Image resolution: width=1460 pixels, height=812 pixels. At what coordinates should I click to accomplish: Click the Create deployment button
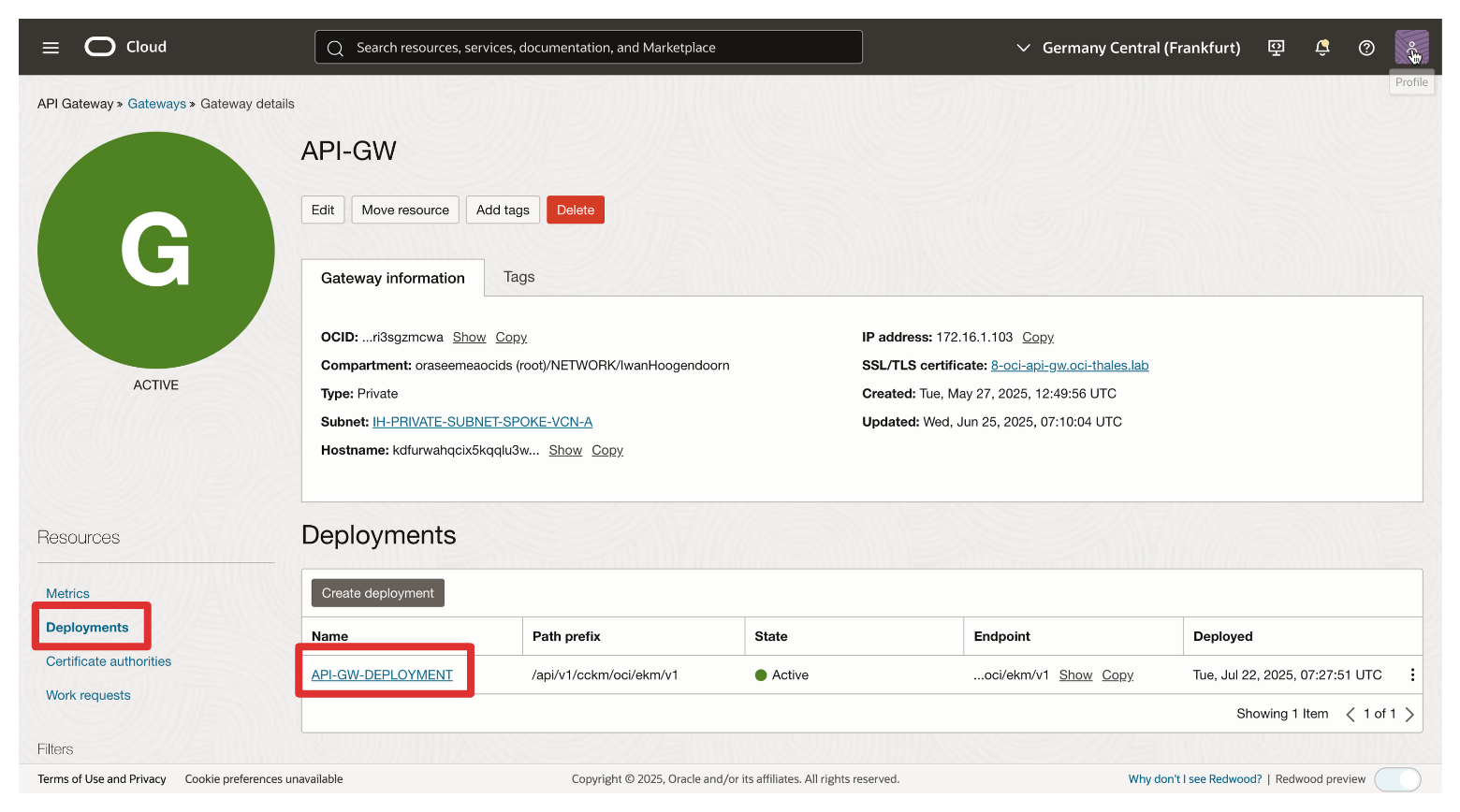pos(377,593)
